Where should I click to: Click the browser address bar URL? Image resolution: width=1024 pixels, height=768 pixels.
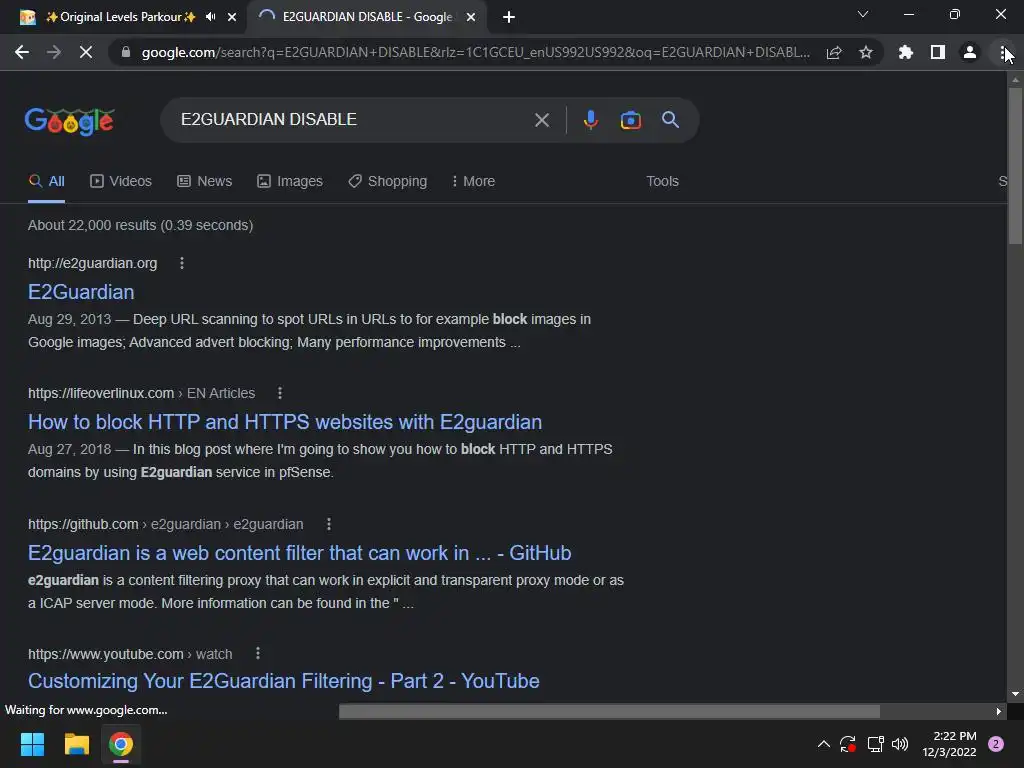(475, 52)
